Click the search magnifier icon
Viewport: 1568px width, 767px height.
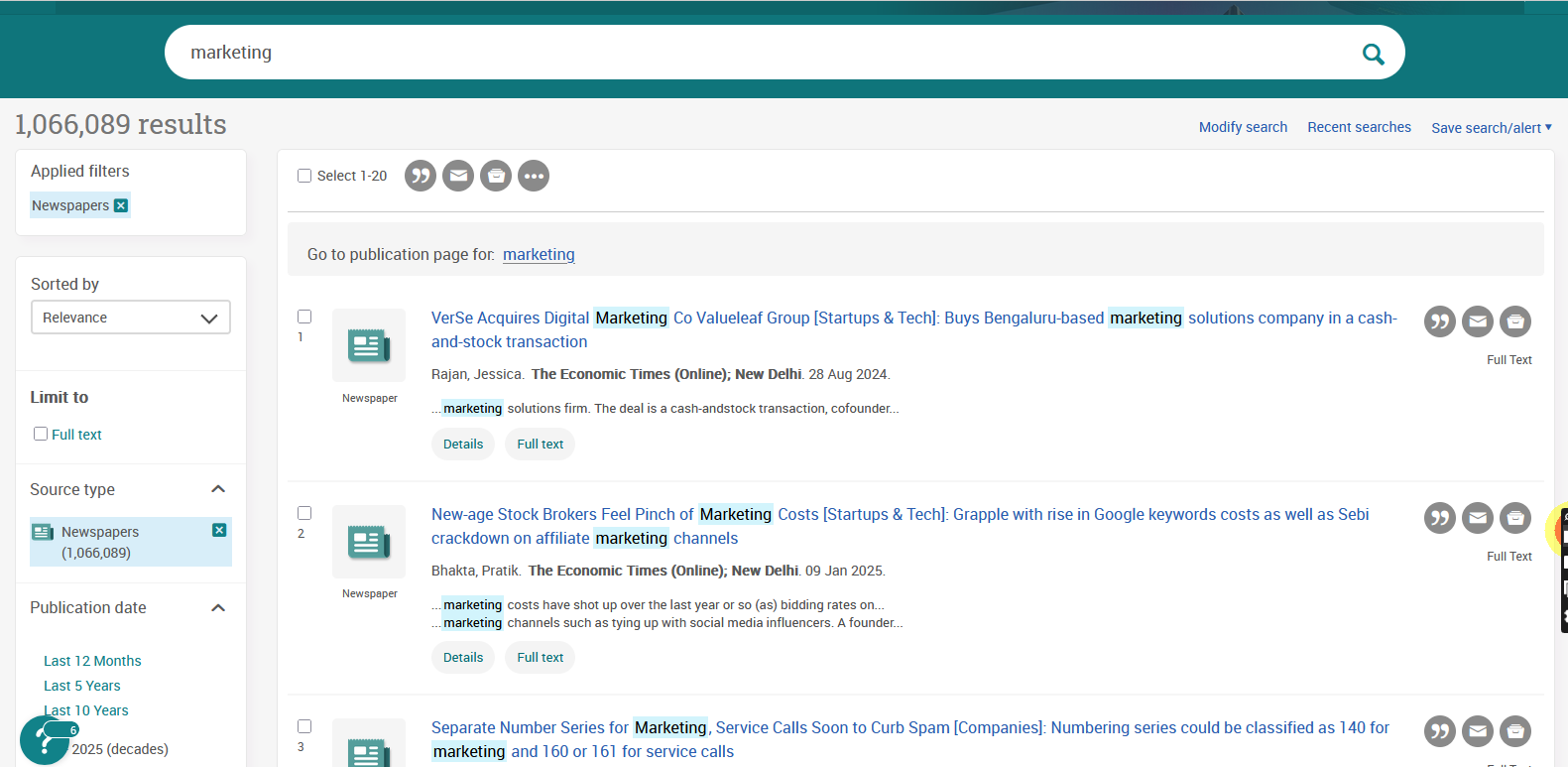pos(1373,54)
